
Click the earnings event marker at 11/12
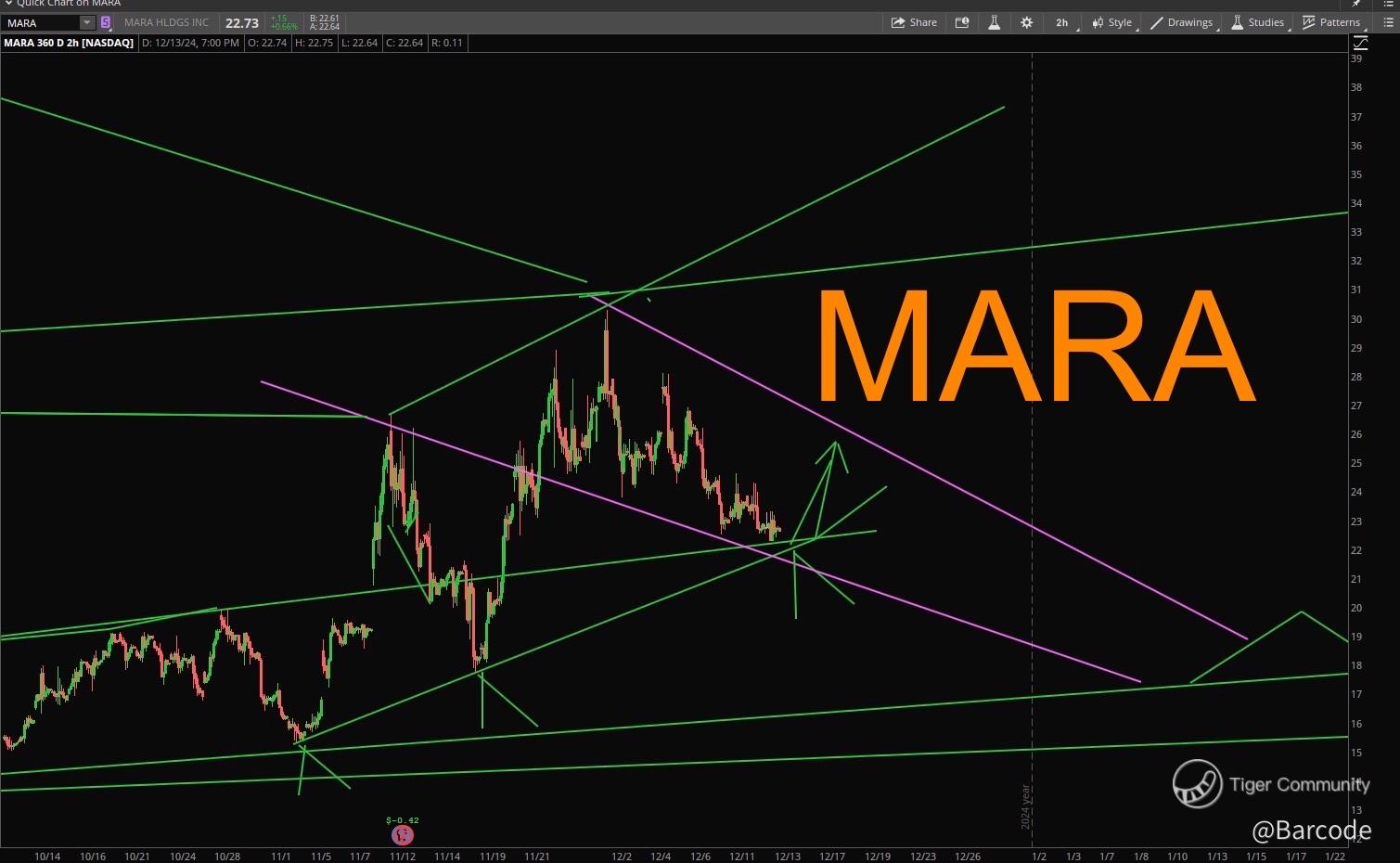pyautogui.click(x=402, y=834)
